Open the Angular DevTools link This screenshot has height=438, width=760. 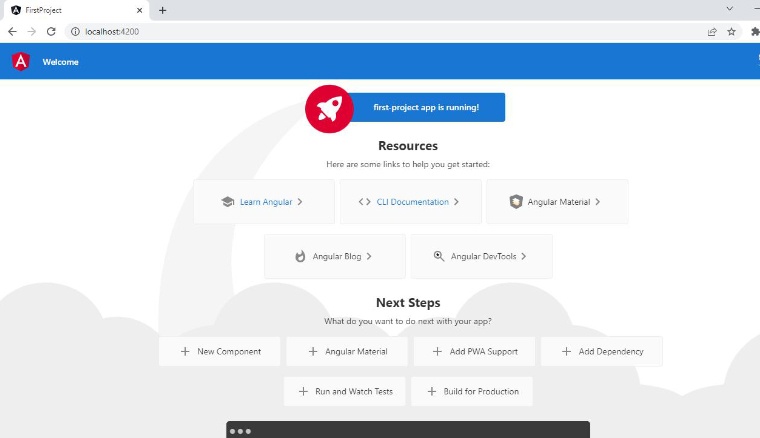pyautogui.click(x=481, y=256)
